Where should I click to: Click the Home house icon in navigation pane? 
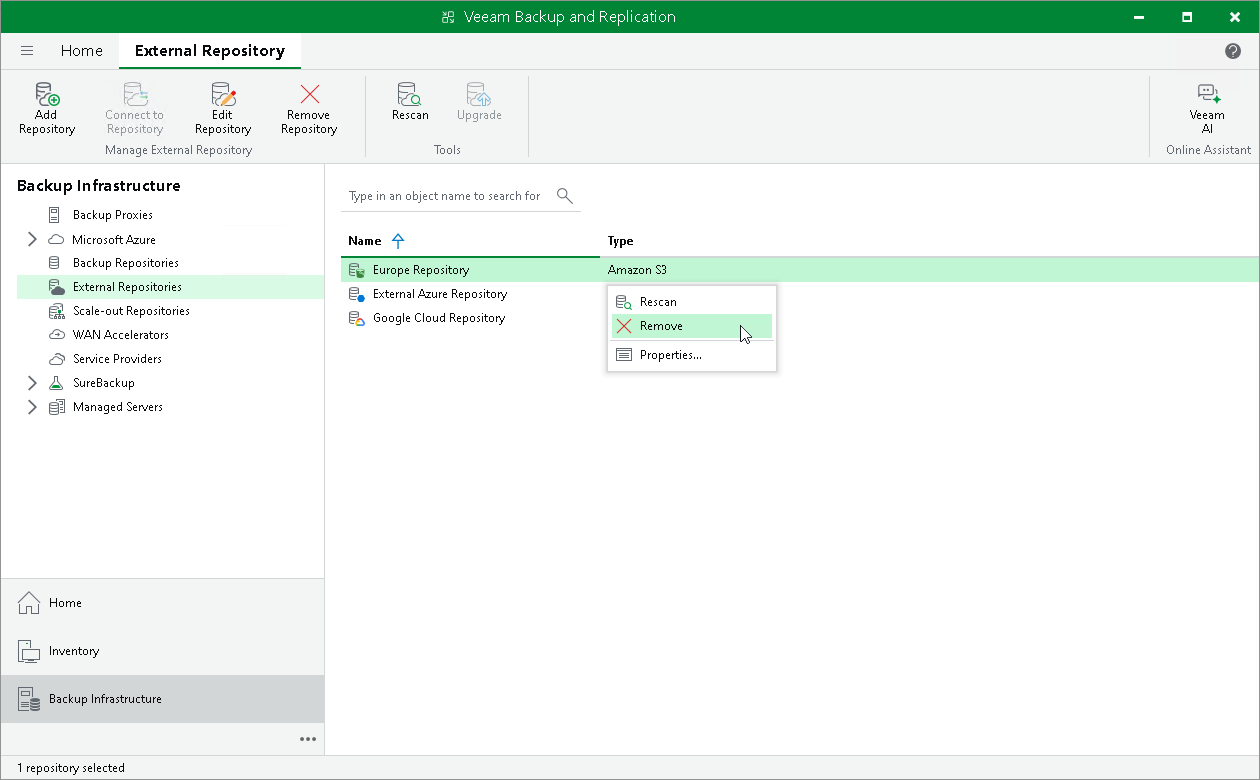pyautogui.click(x=29, y=603)
